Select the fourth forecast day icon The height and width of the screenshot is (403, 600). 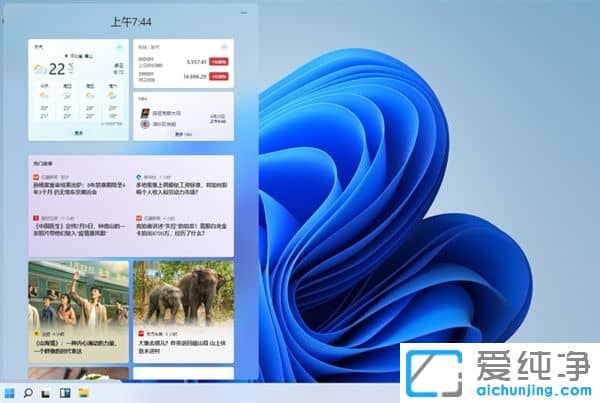coord(112,95)
